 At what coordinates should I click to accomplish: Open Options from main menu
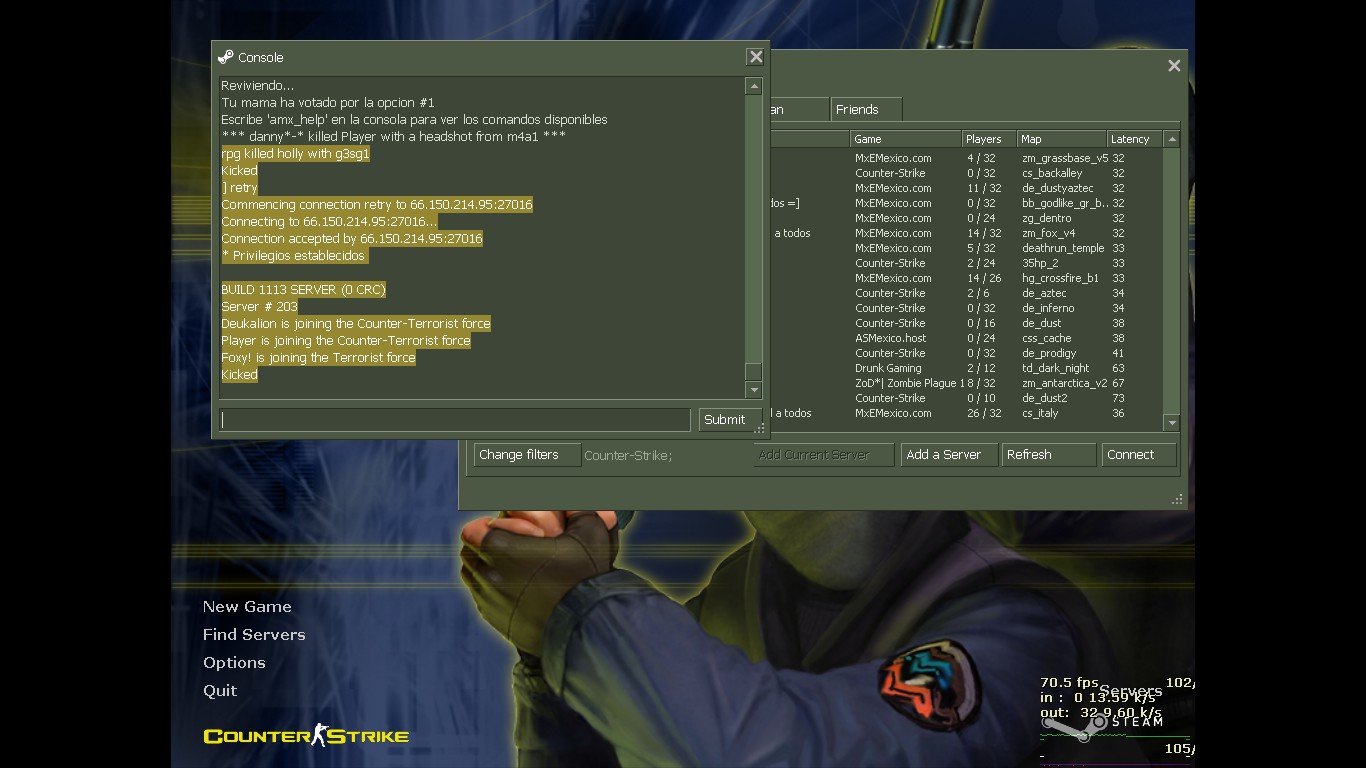pos(234,663)
